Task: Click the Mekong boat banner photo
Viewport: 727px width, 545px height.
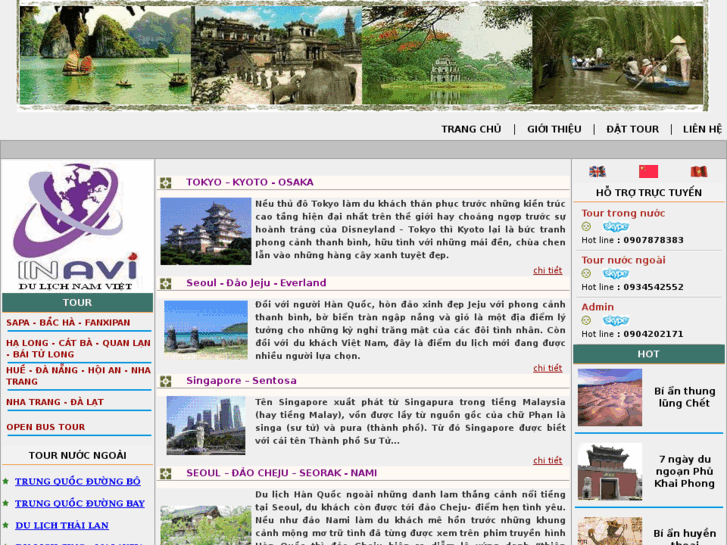Action: click(618, 55)
